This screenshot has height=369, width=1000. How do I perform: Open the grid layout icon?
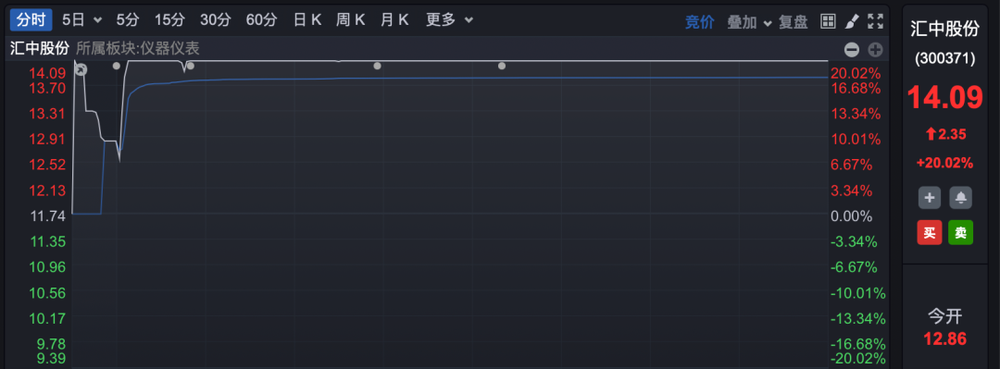click(828, 21)
